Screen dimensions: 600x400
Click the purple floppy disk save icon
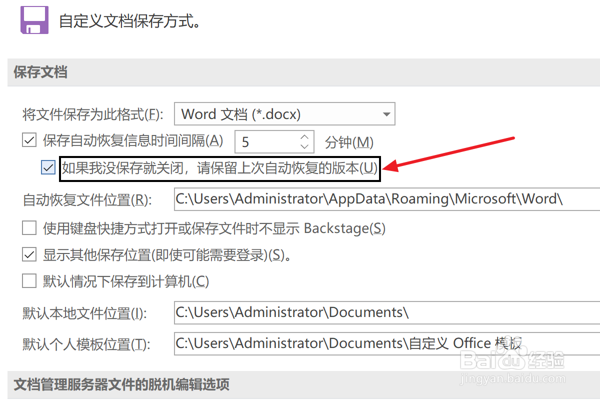tap(34, 20)
